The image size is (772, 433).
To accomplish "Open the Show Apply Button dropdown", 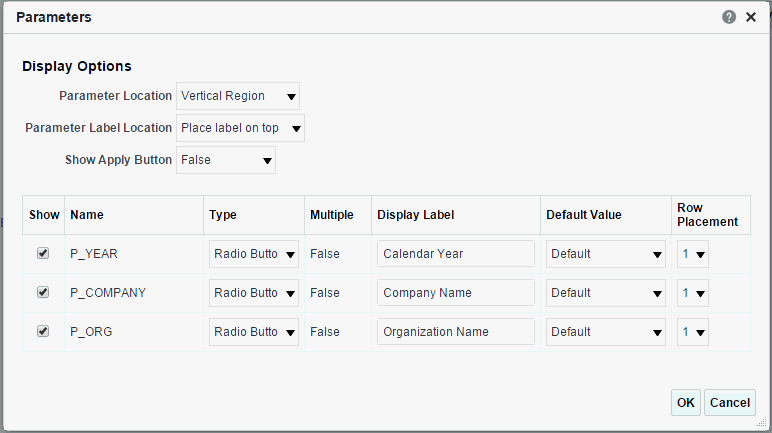I will [226, 160].
